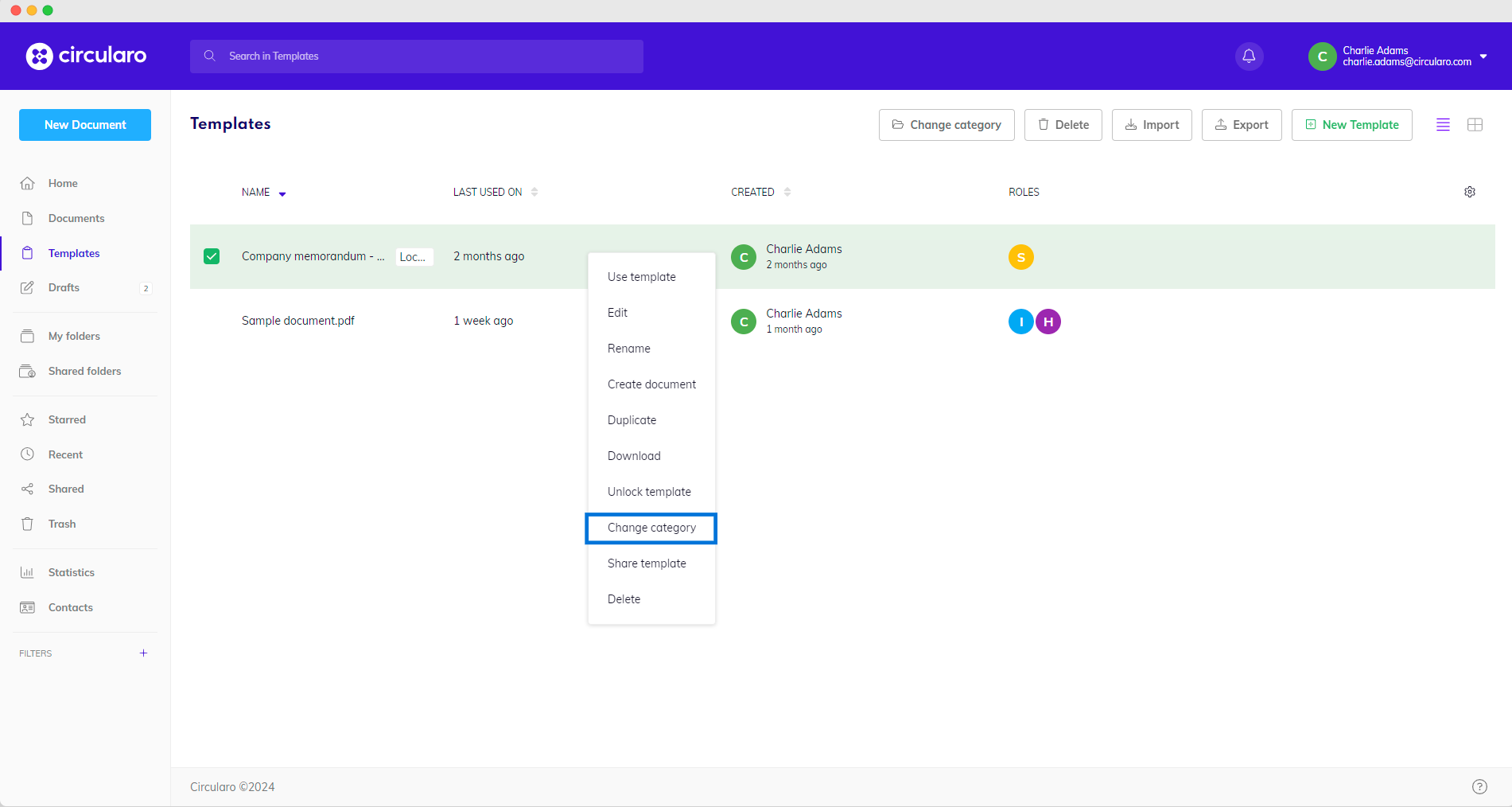Click the yellow S role avatar
The image size is (1512, 807).
pyautogui.click(x=1020, y=257)
